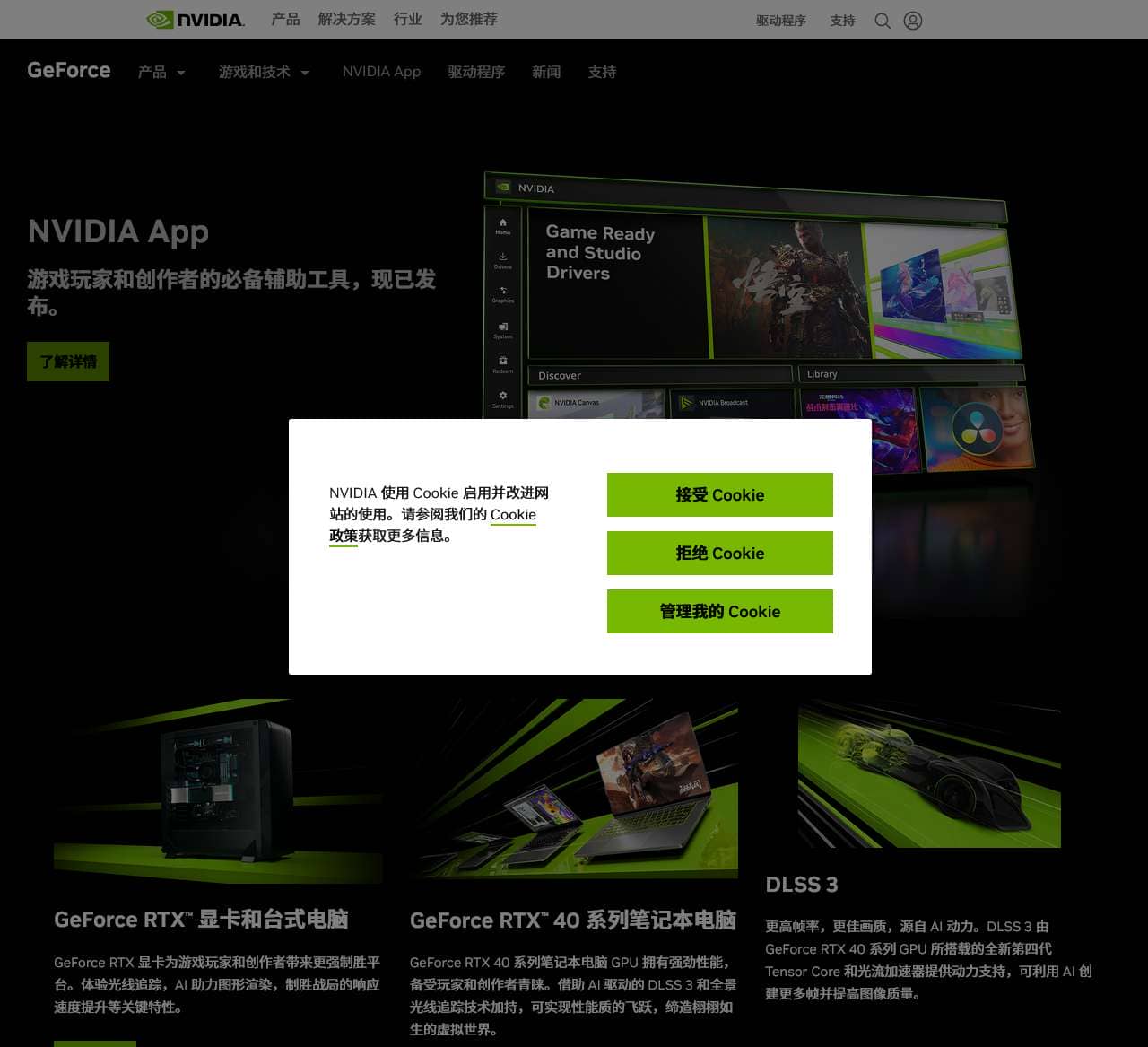
Task: Open NVIDIA App in GeForce navigation
Action: 381,72
